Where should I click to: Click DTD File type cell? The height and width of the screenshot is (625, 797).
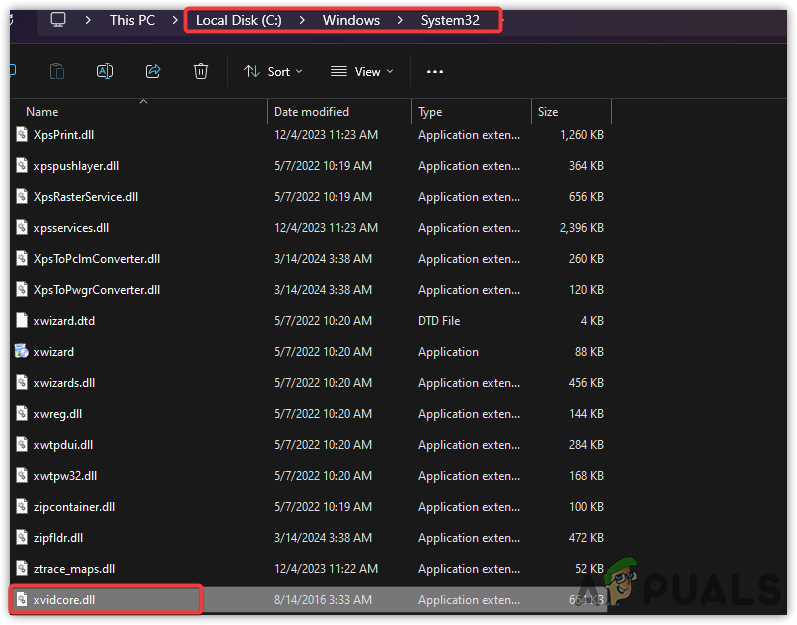click(439, 321)
